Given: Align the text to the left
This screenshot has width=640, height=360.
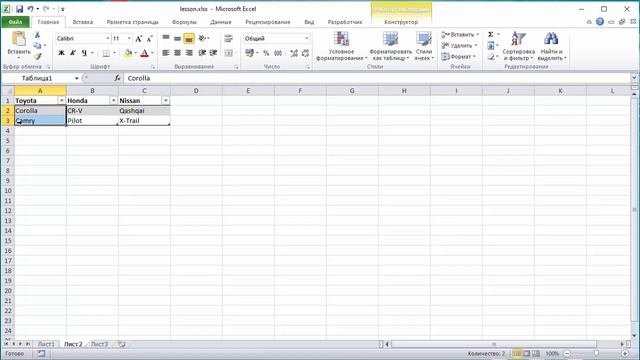Looking at the screenshot, I should coord(166,53).
